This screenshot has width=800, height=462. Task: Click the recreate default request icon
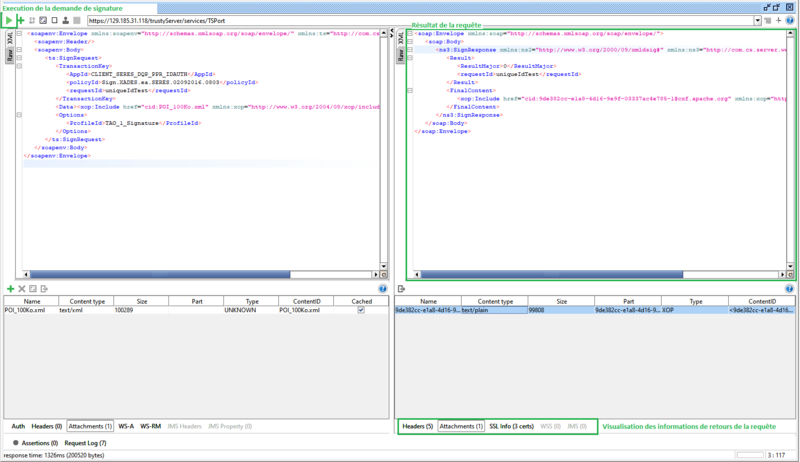click(43, 20)
